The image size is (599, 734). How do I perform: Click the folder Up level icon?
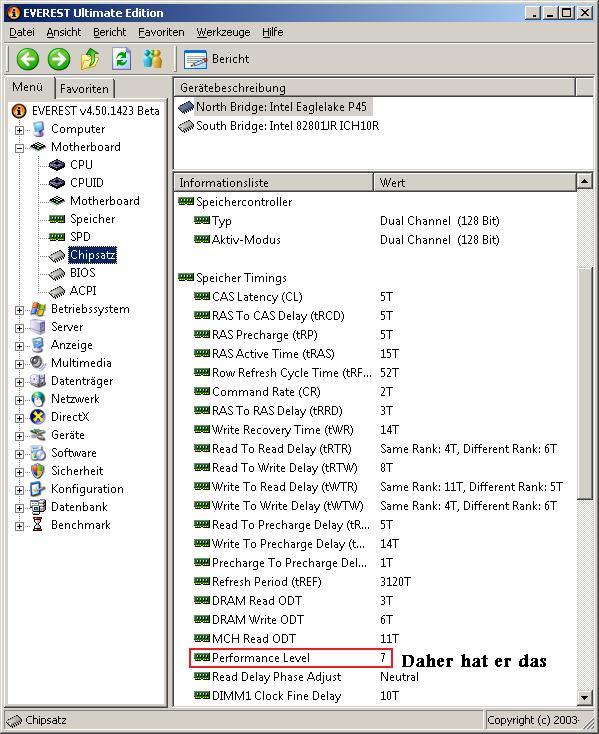click(90, 59)
